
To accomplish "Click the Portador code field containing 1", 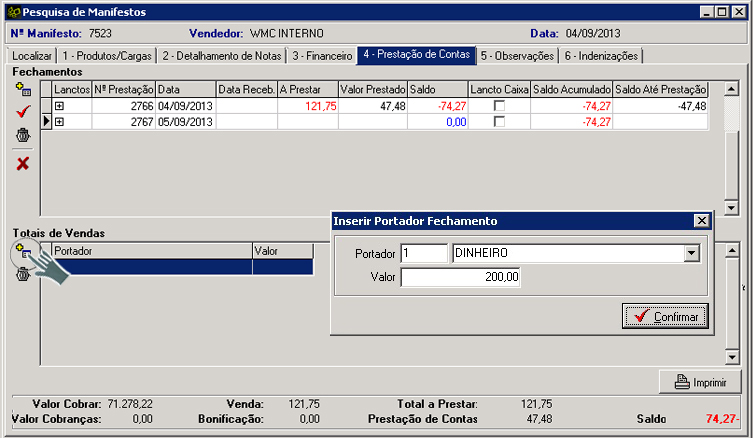I will 423,254.
